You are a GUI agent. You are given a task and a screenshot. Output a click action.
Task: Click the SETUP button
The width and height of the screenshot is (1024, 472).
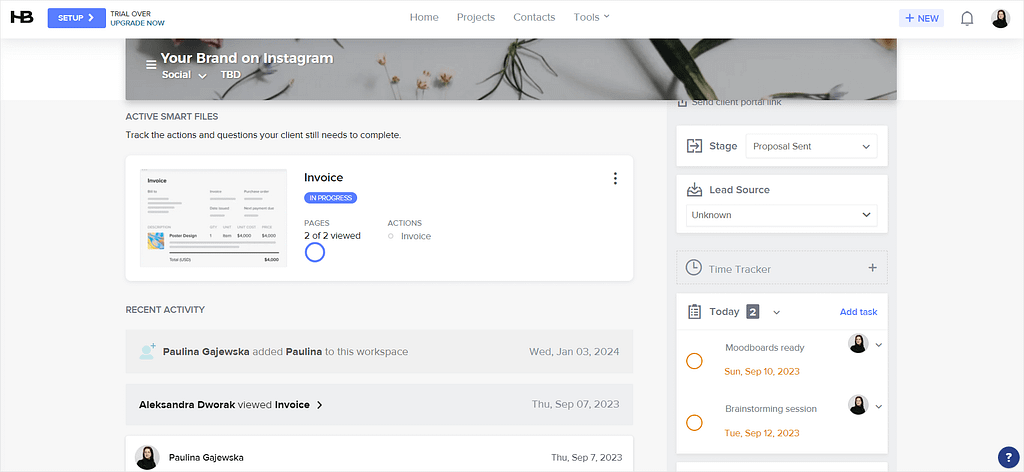coord(76,18)
